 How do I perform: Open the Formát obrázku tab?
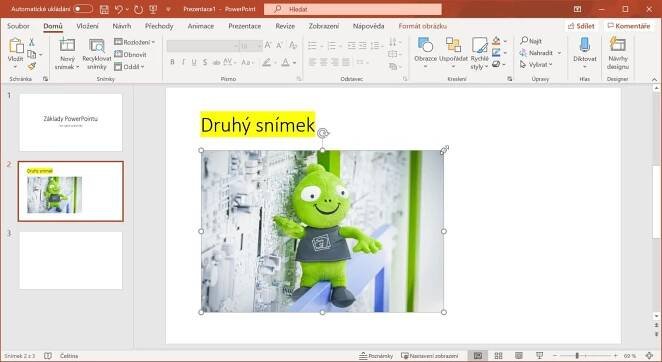(x=423, y=26)
